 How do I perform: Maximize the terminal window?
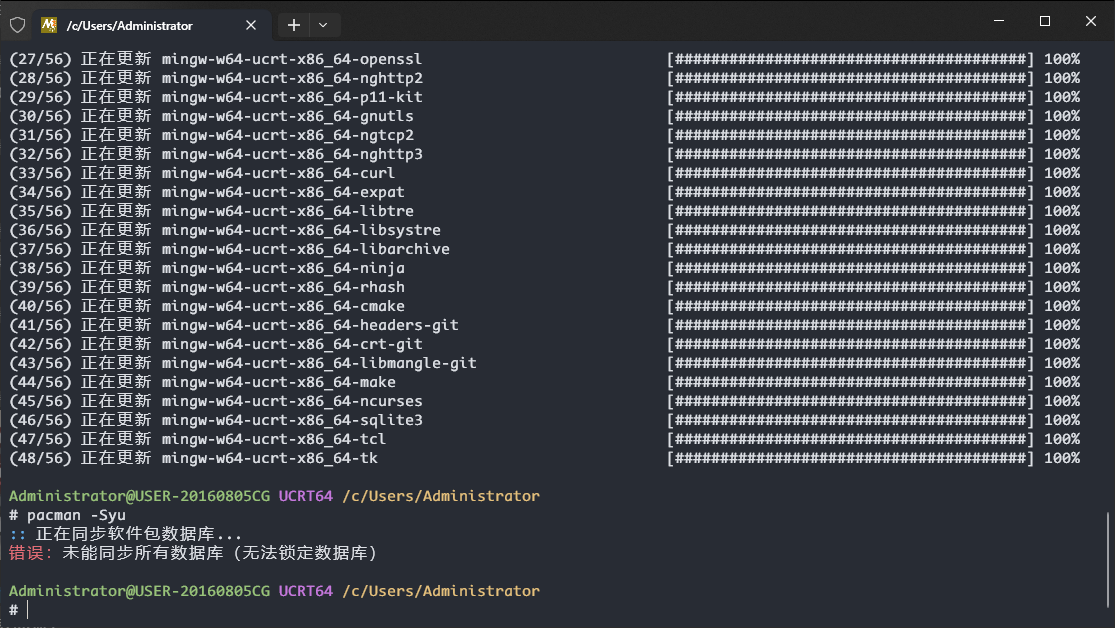[x=1044, y=21]
